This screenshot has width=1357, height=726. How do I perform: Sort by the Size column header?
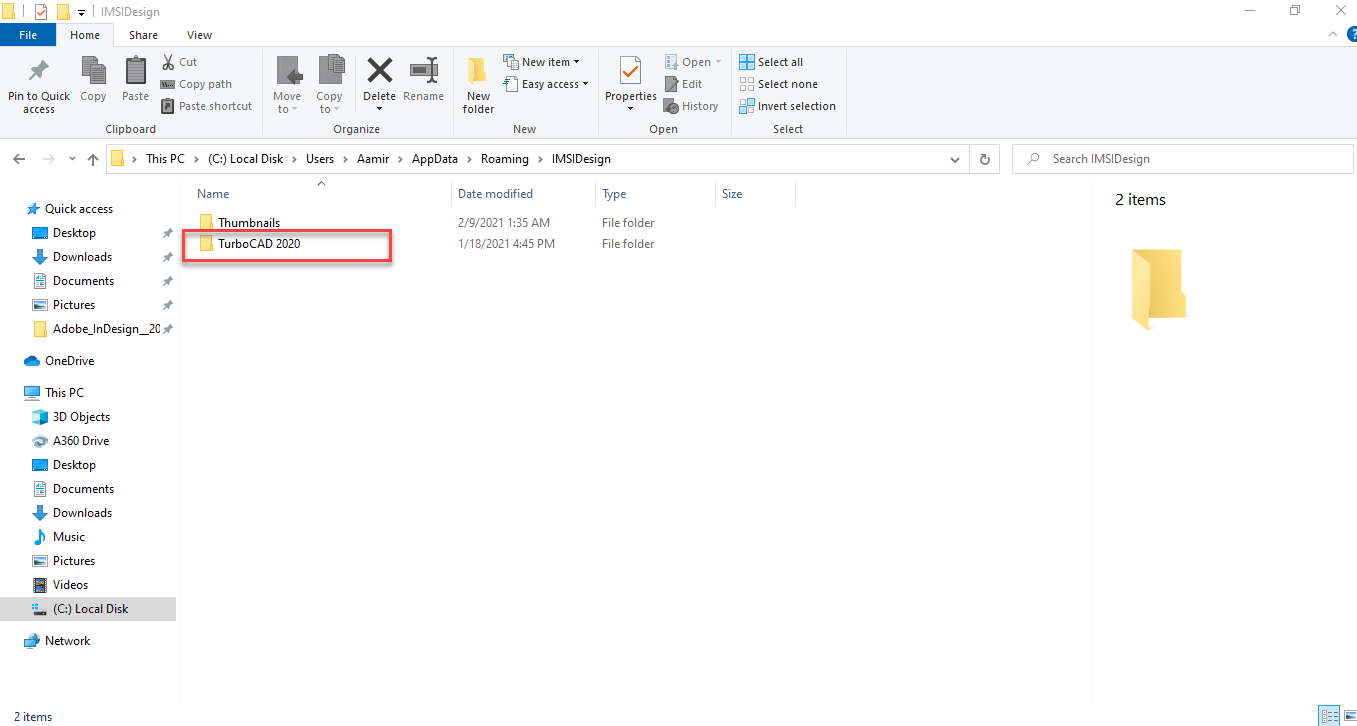[732, 194]
